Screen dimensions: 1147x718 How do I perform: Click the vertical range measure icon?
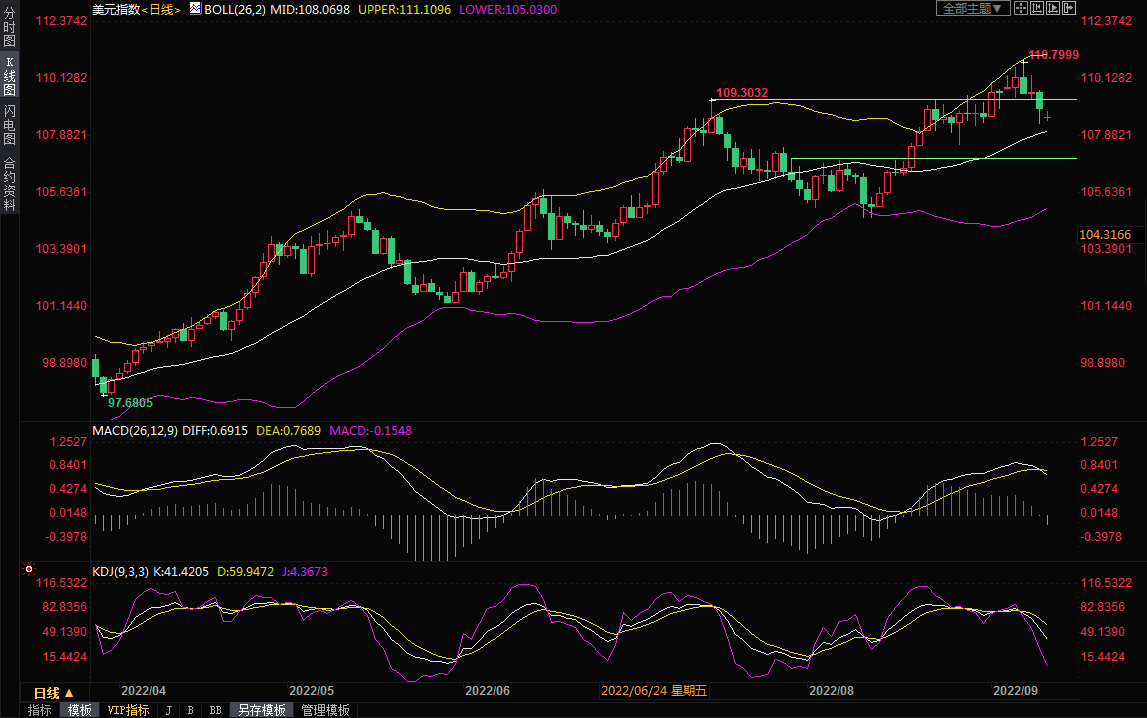click(1037, 8)
